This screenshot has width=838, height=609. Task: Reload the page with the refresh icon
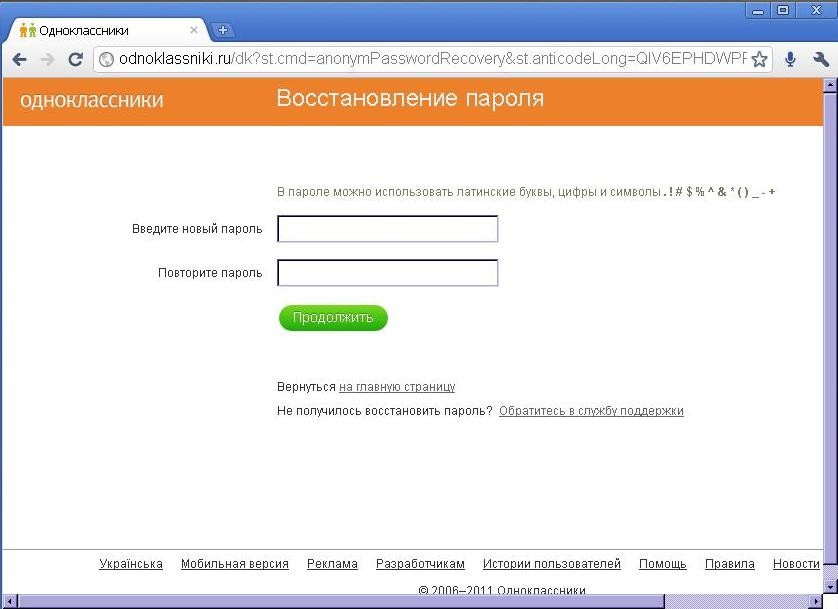[76, 59]
